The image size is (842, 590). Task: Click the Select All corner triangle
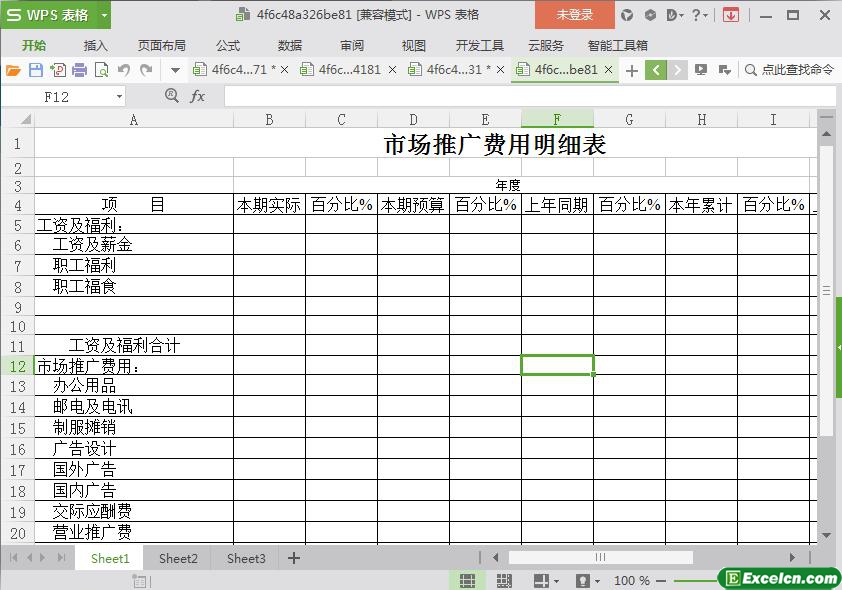pyautogui.click(x=25, y=119)
